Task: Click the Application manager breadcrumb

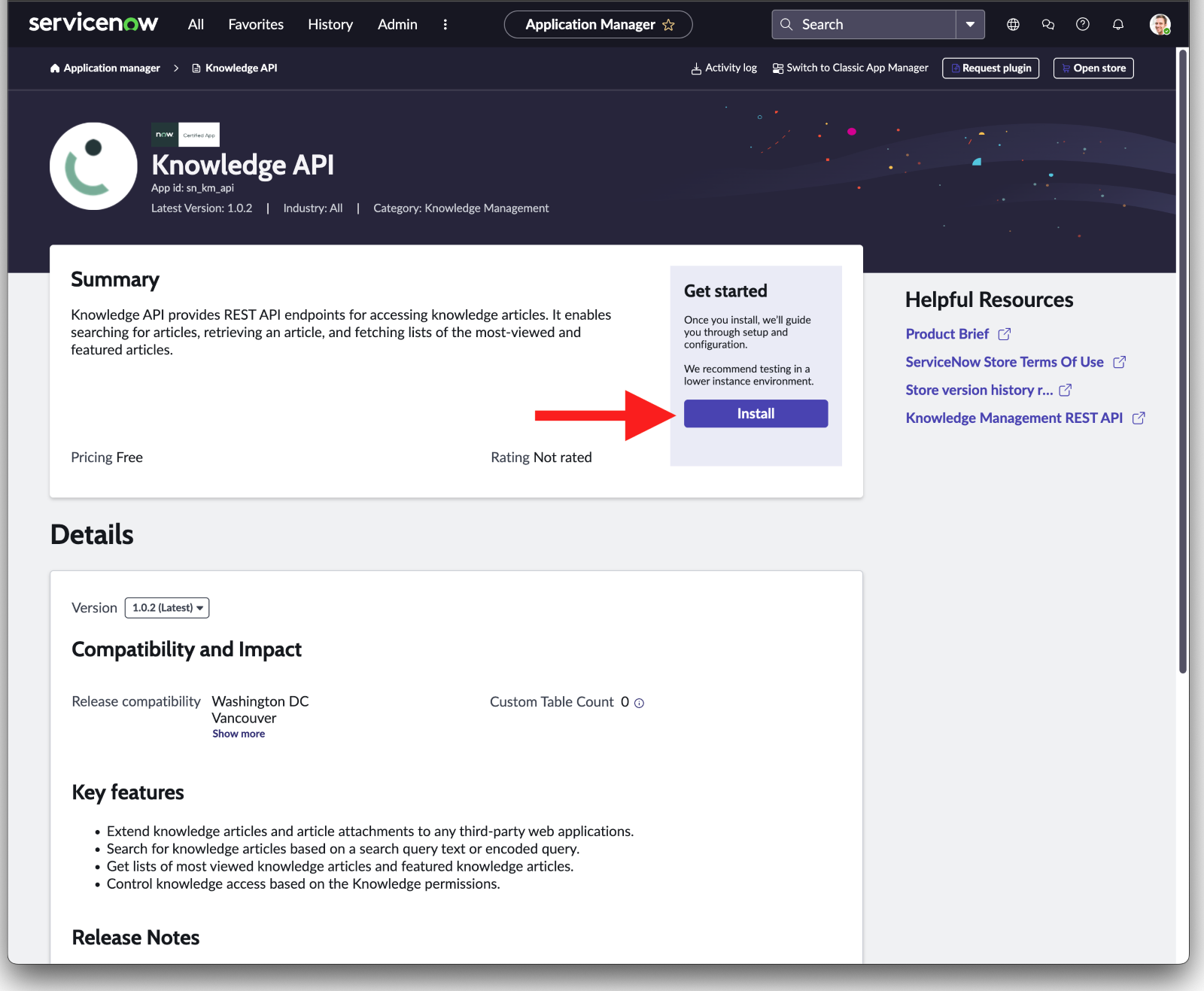Action: coord(105,68)
